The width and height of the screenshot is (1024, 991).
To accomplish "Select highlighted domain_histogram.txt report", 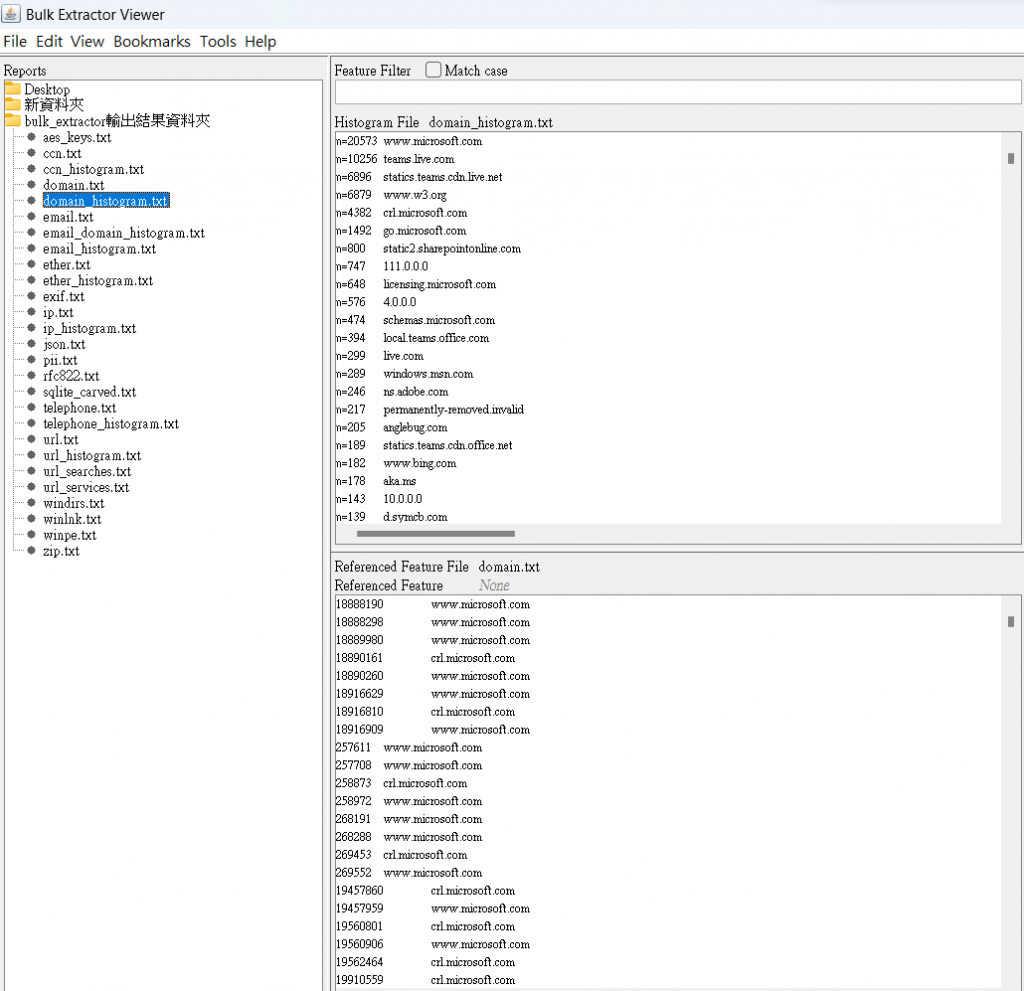I will coord(106,201).
